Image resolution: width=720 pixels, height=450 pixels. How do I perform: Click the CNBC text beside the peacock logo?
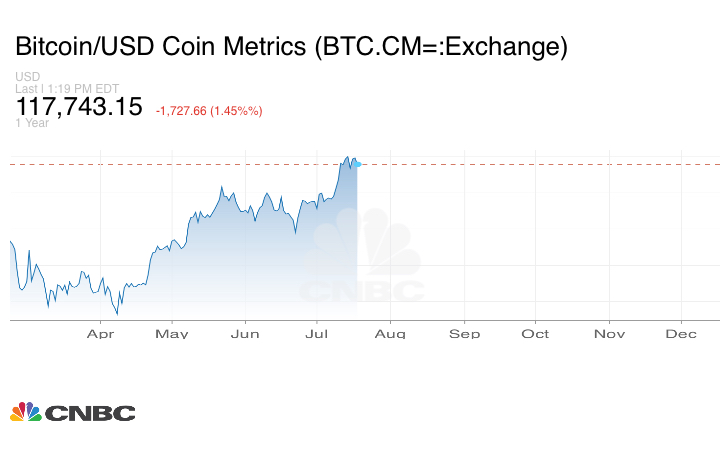click(89, 412)
